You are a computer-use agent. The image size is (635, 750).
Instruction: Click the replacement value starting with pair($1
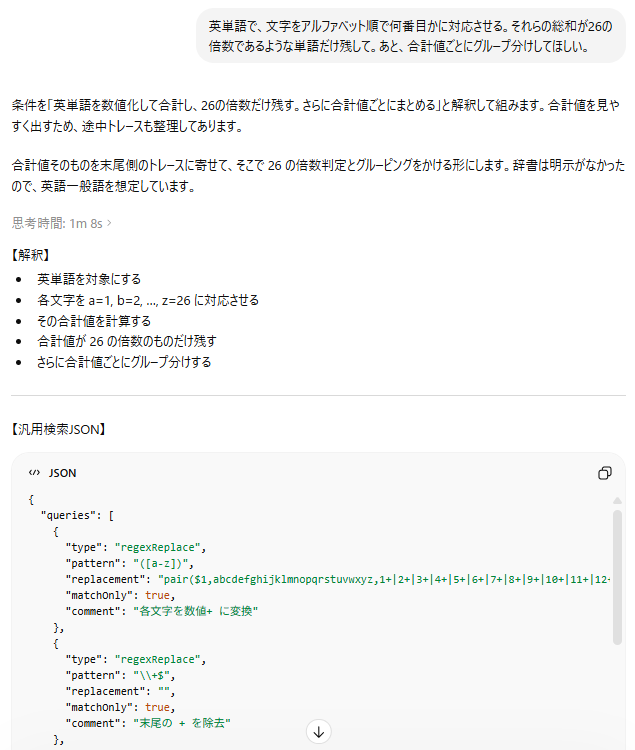384,580
